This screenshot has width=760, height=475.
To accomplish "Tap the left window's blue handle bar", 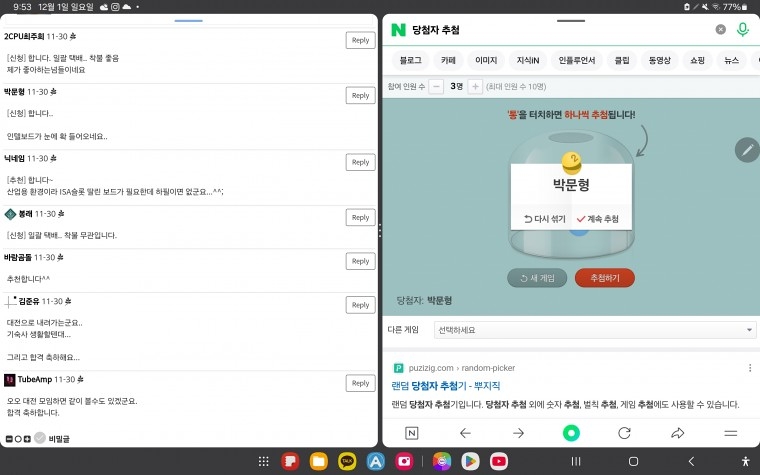I will click(x=189, y=21).
